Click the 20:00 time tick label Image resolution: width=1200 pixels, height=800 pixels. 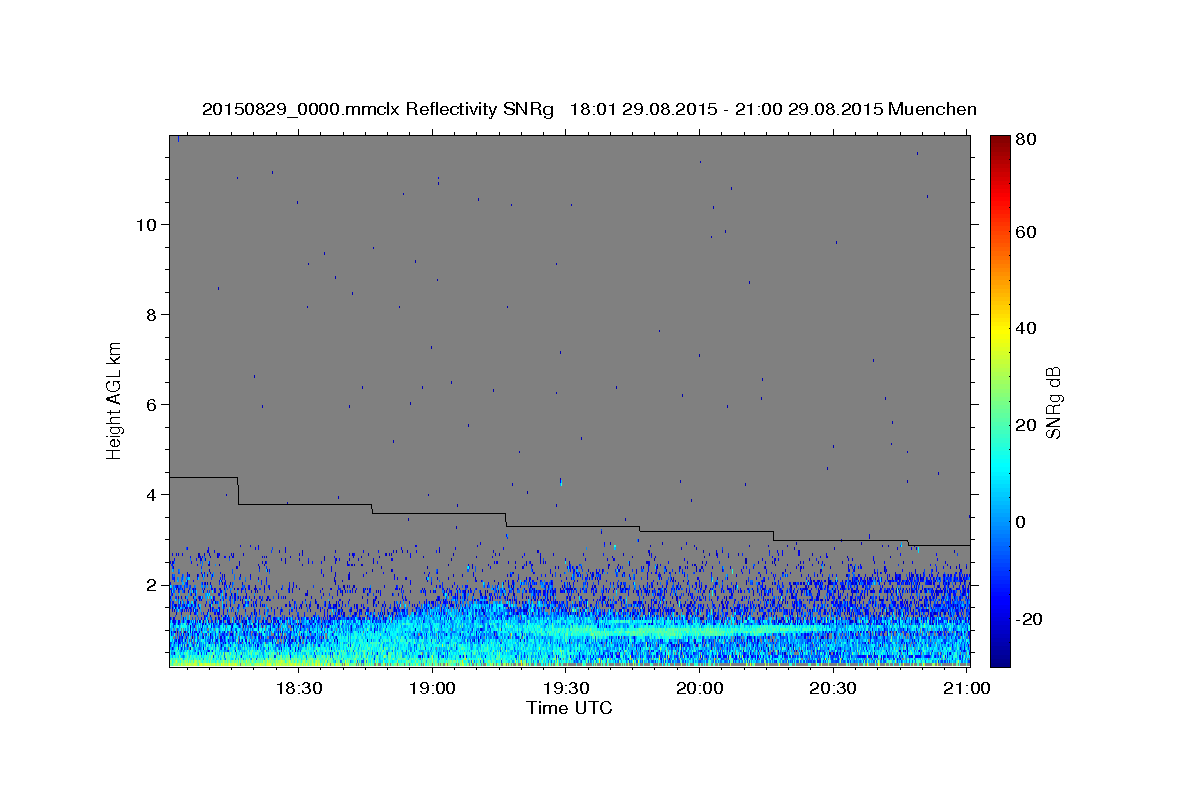[700, 688]
